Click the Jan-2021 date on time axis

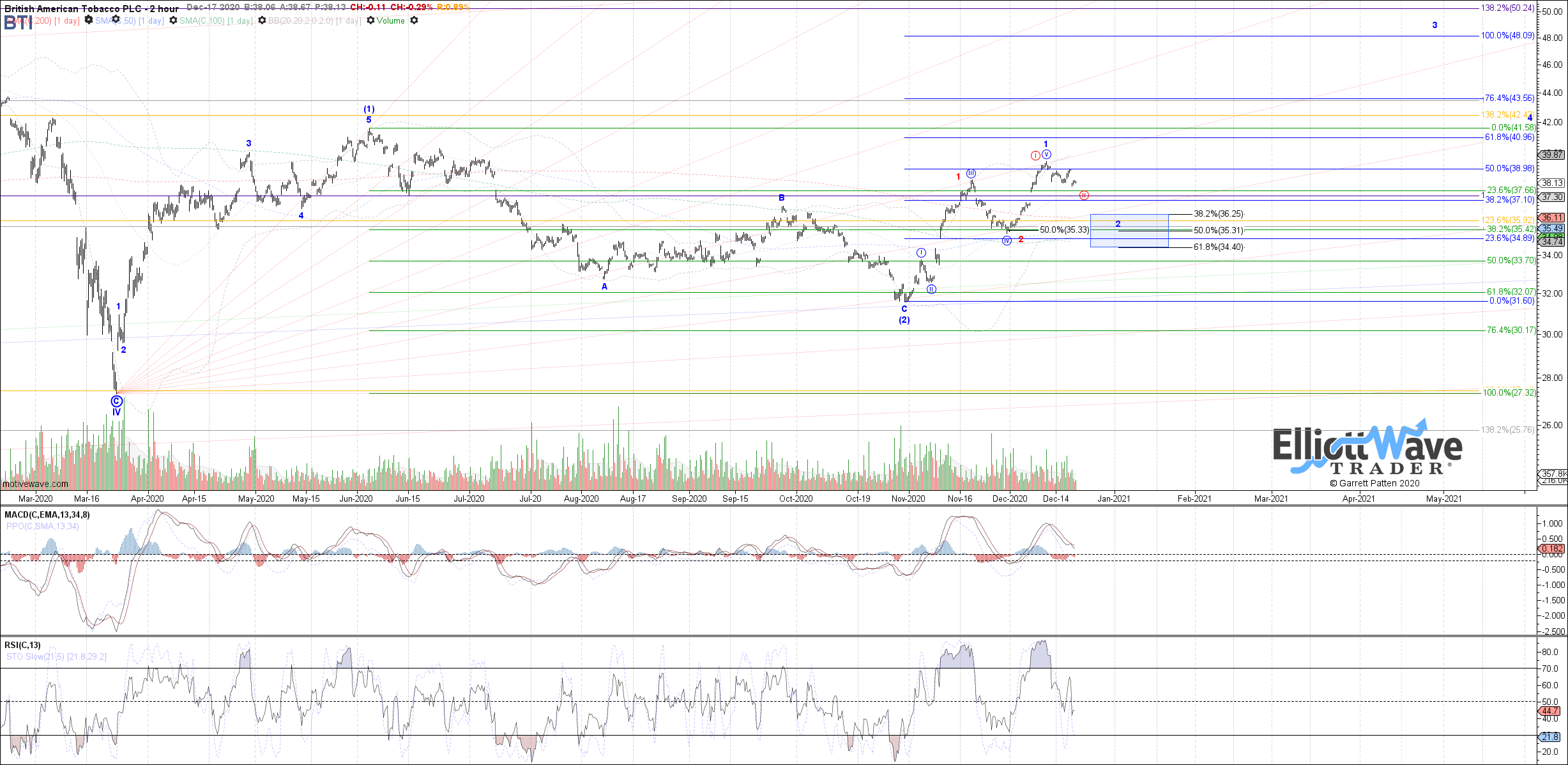[x=1114, y=499]
